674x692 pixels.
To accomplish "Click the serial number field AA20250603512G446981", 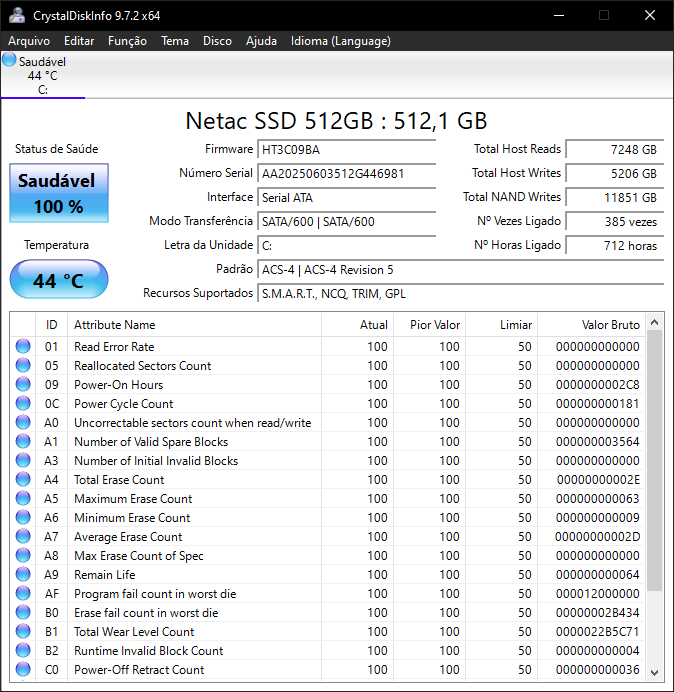I will pos(347,173).
